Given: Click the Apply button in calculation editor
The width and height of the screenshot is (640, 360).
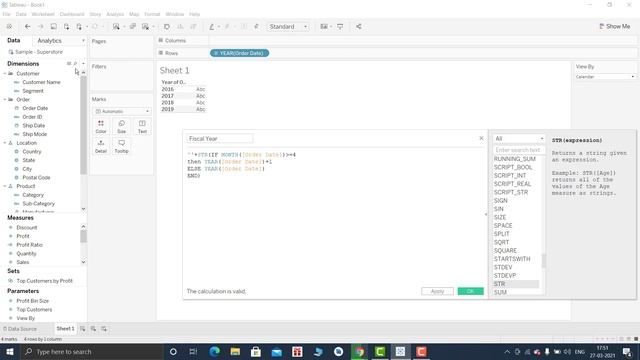Looking at the screenshot, I should (x=437, y=291).
